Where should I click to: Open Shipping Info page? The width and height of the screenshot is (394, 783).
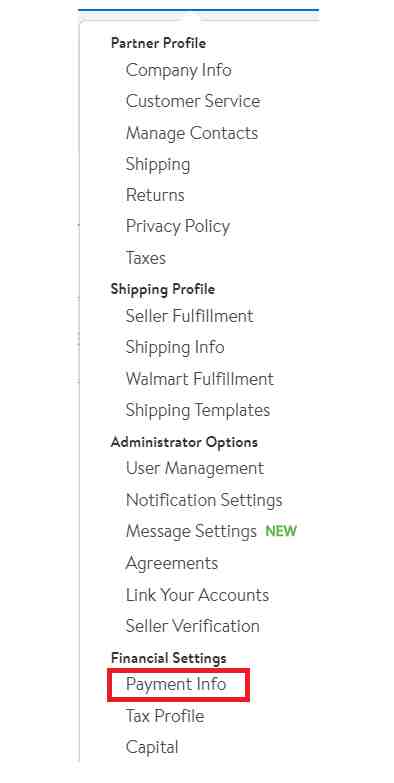175,348
